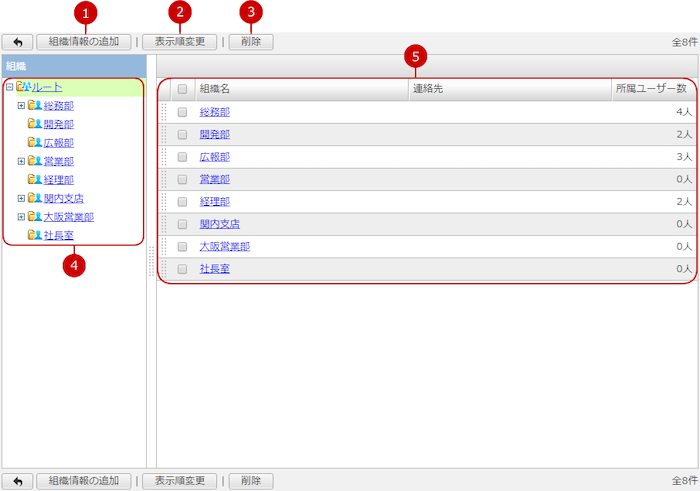The image size is (700, 491).
Task: Check the checkbox for 総務部 row
Action: coord(182,112)
